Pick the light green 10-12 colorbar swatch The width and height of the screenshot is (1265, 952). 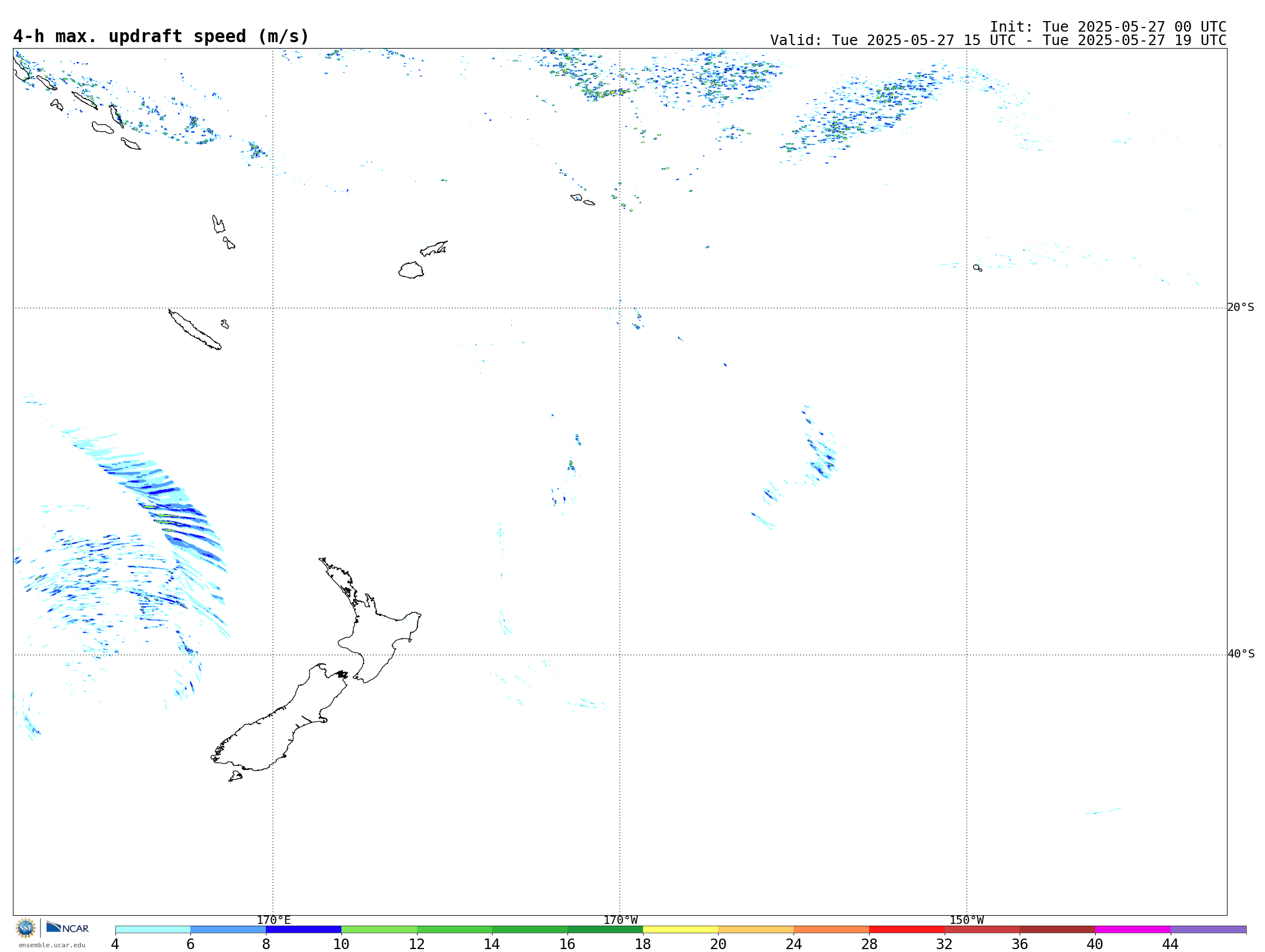click(379, 930)
